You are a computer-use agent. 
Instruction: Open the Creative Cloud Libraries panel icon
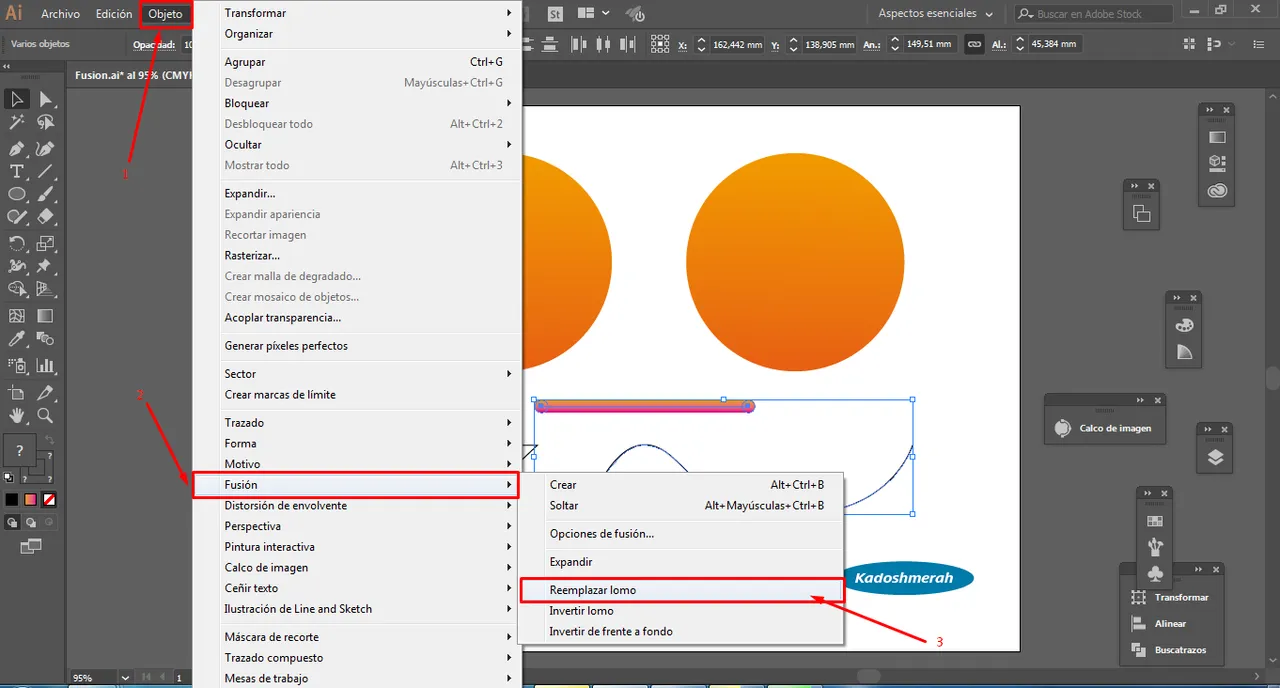coord(1217,191)
